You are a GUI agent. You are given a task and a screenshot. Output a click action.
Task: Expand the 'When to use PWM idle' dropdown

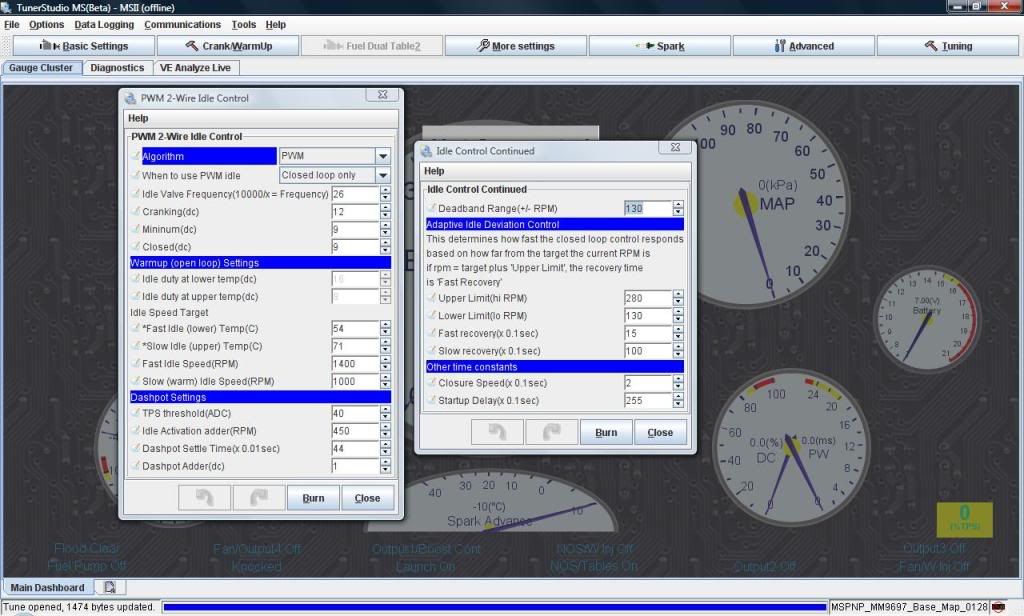(x=383, y=175)
